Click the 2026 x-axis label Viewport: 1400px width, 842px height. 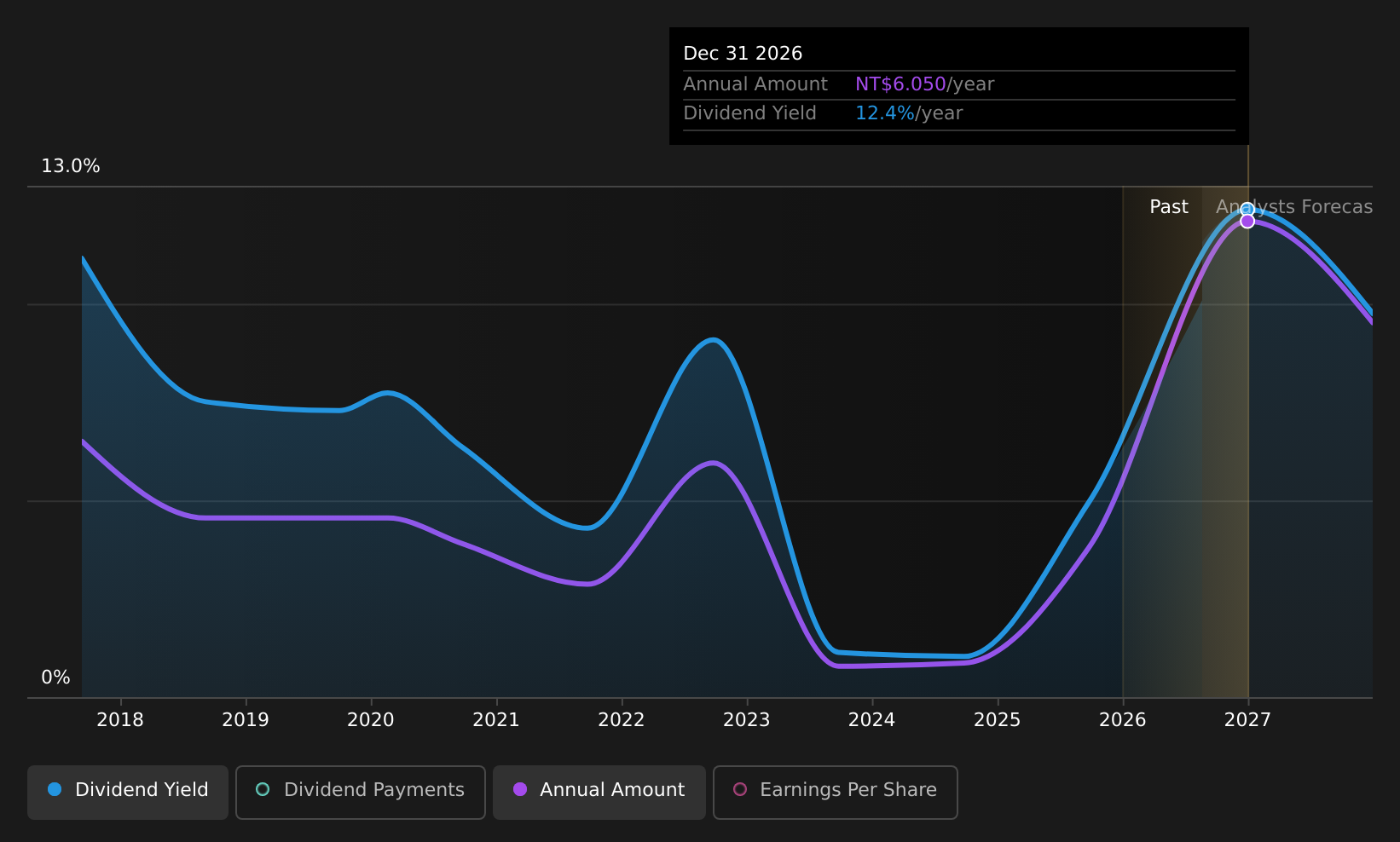(1123, 720)
